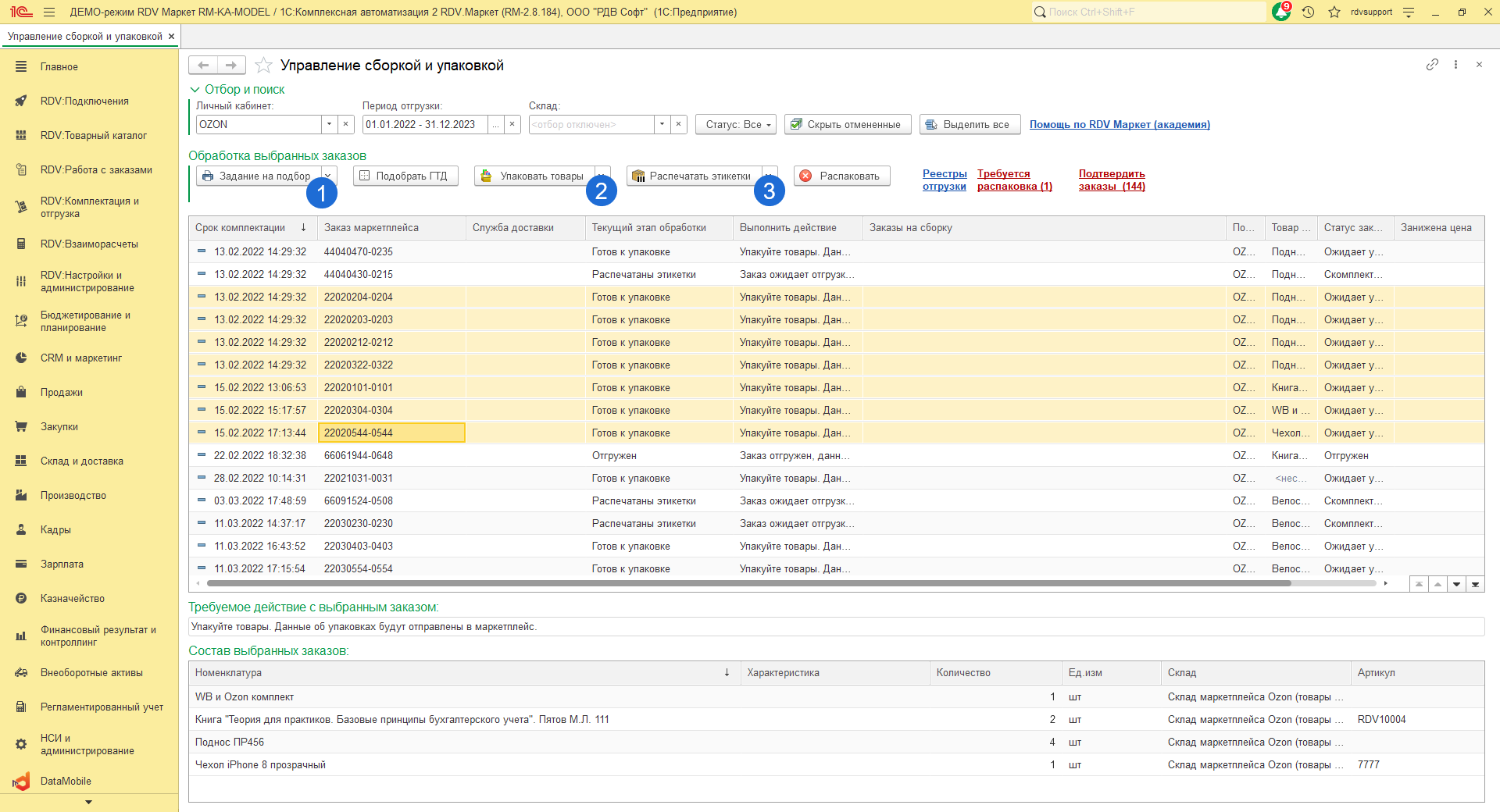Open RDV:Подключения rocket section
This screenshot has height=812, width=1500.
(x=84, y=101)
